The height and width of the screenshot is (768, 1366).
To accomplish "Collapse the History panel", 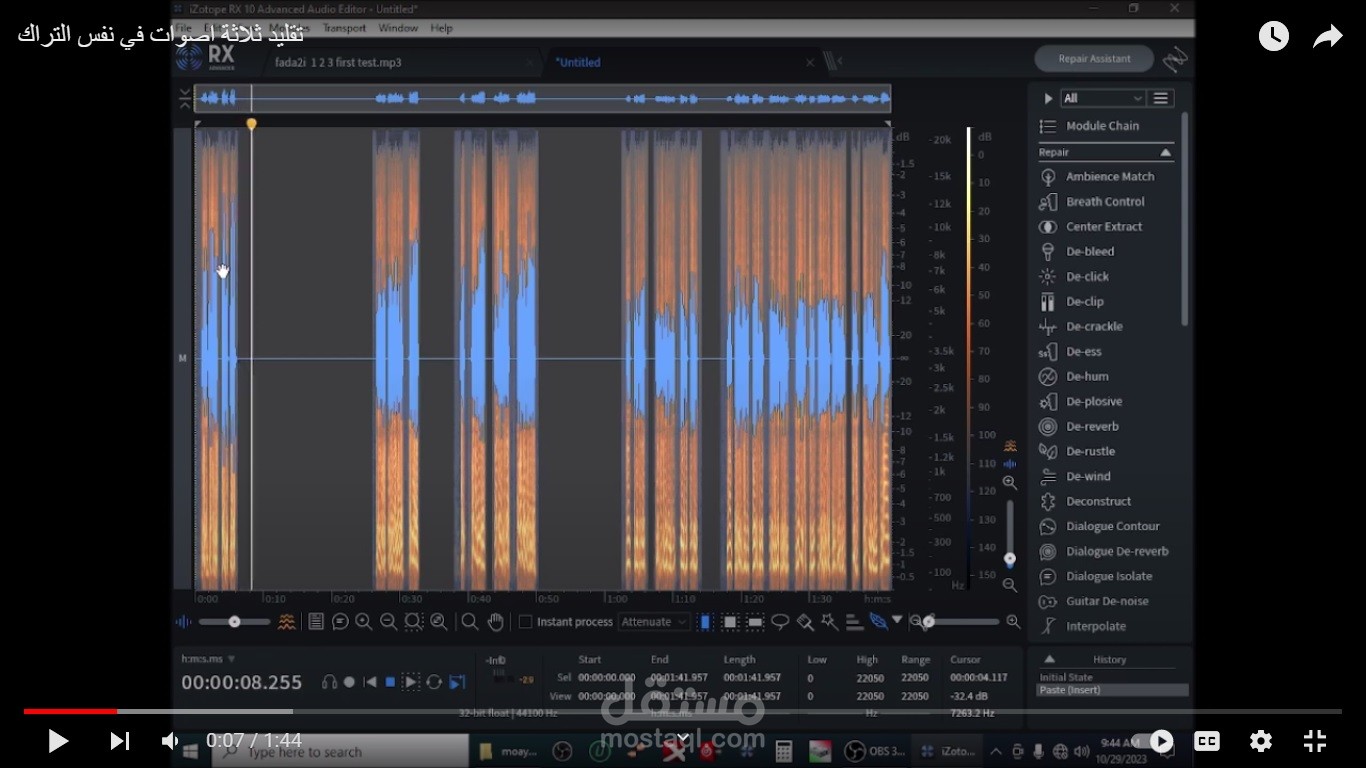I will coord(1049,659).
